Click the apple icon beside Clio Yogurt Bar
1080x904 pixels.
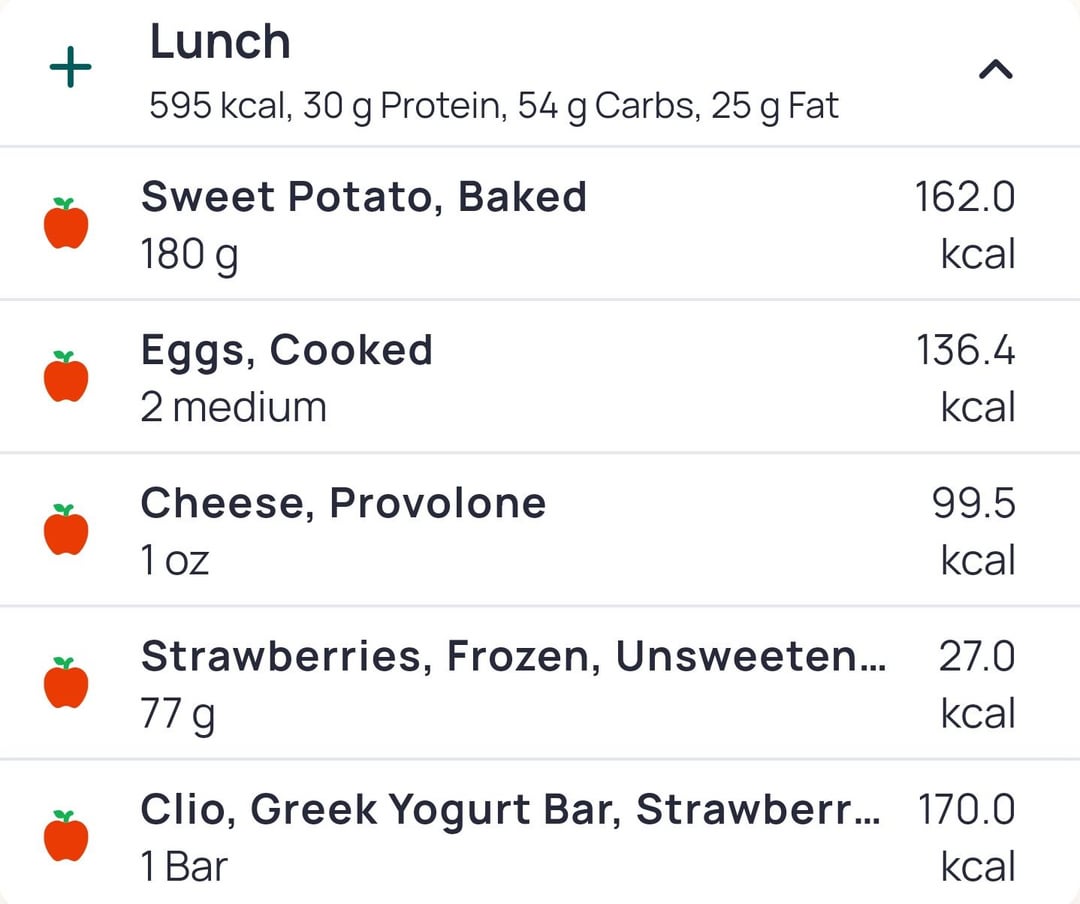coord(66,836)
